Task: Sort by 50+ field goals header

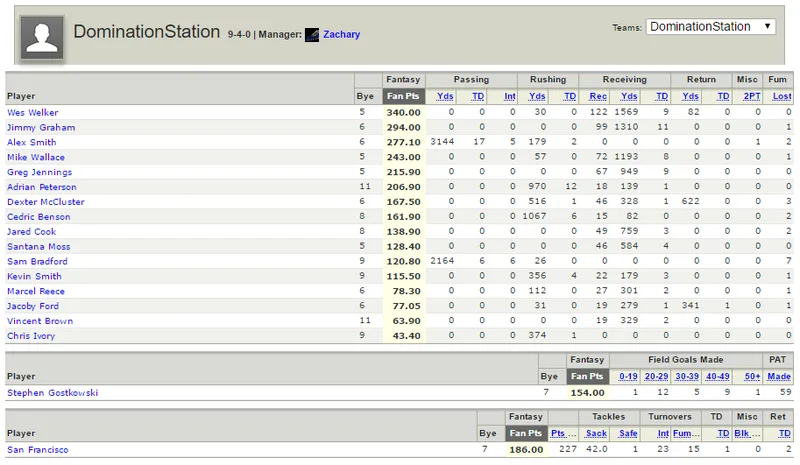Action: pos(752,376)
